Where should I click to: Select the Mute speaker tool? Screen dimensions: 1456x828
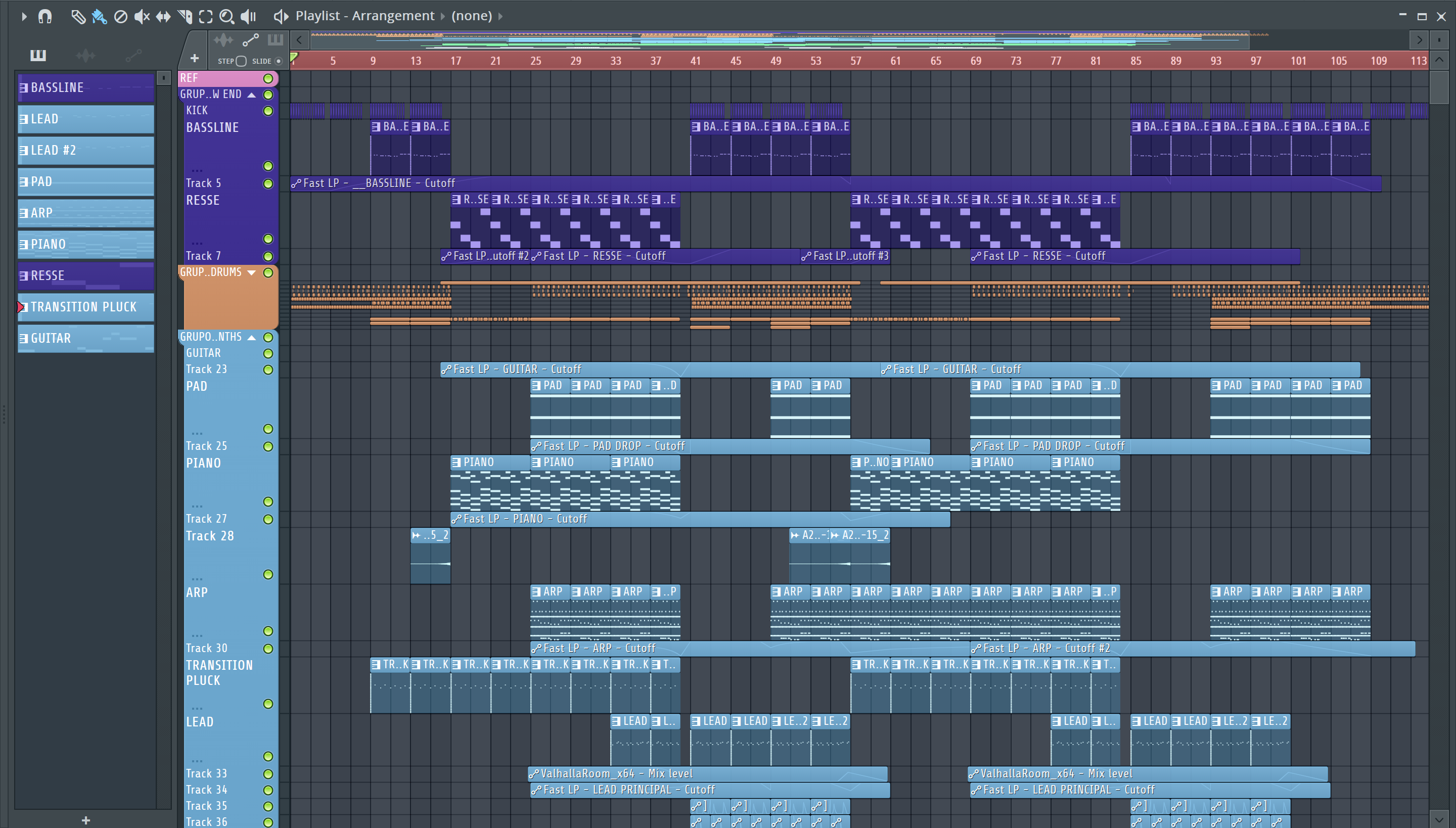[142, 17]
